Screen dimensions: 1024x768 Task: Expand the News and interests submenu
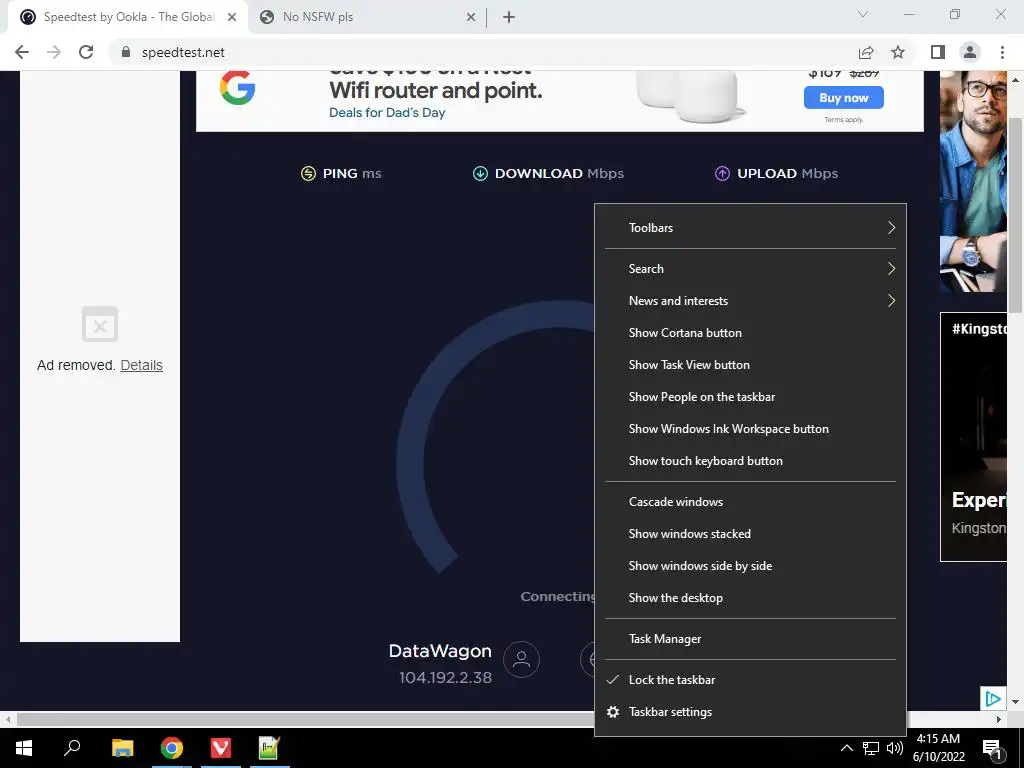click(750, 301)
